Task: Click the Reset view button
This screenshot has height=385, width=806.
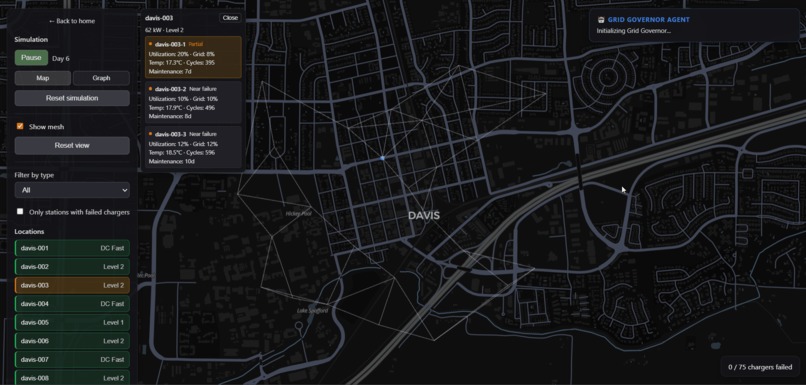Action: (x=72, y=145)
